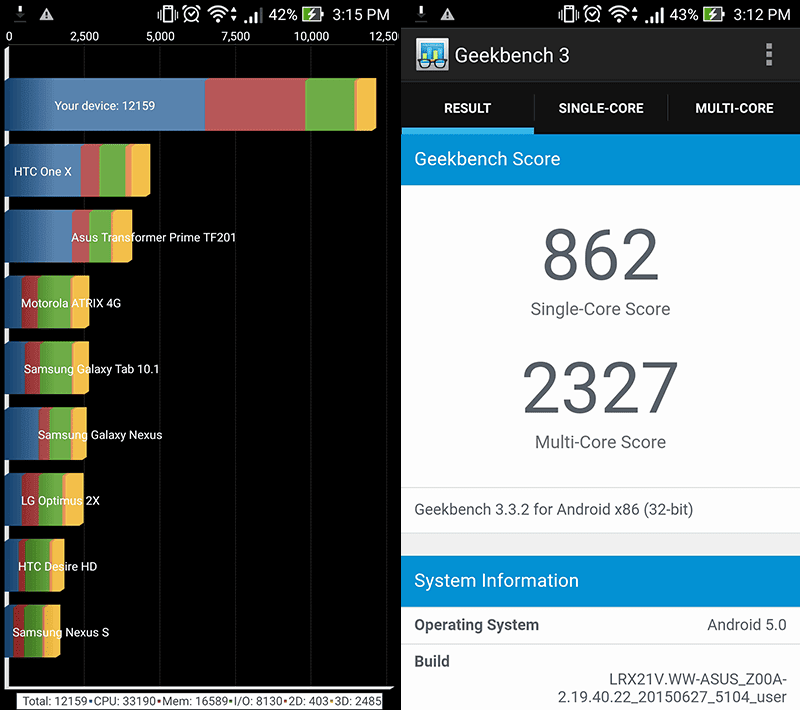This screenshot has width=800, height=710.
Task: Tap the signal bars in the left status bar
Action: pyautogui.click(x=254, y=15)
